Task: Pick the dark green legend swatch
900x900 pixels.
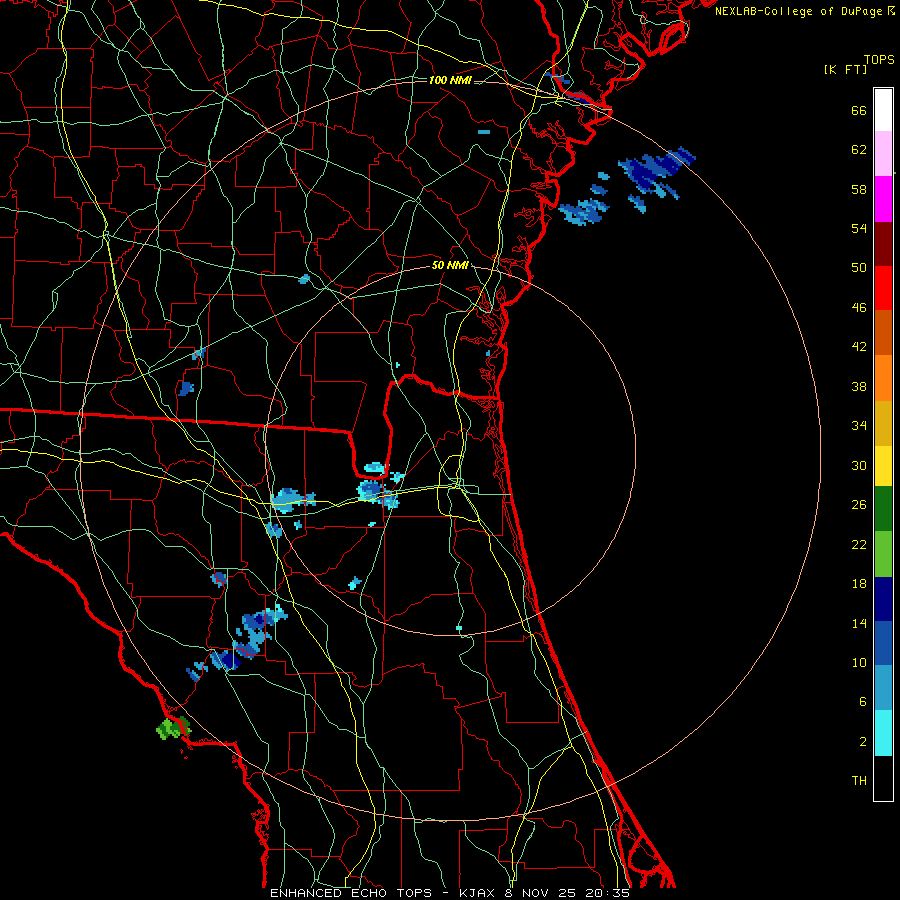Action: coord(883,509)
